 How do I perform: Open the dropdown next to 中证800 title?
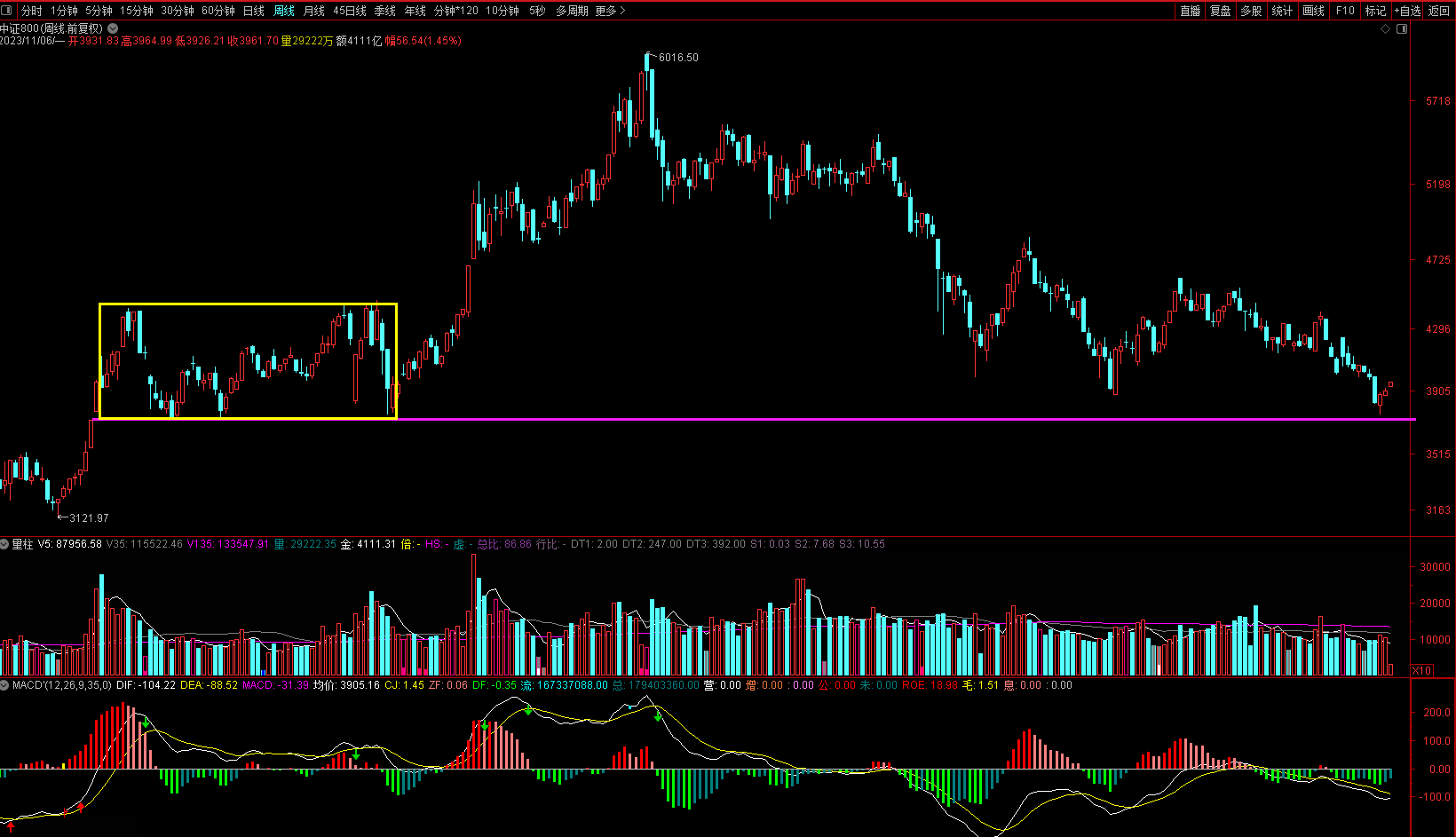pyautogui.click(x=113, y=29)
